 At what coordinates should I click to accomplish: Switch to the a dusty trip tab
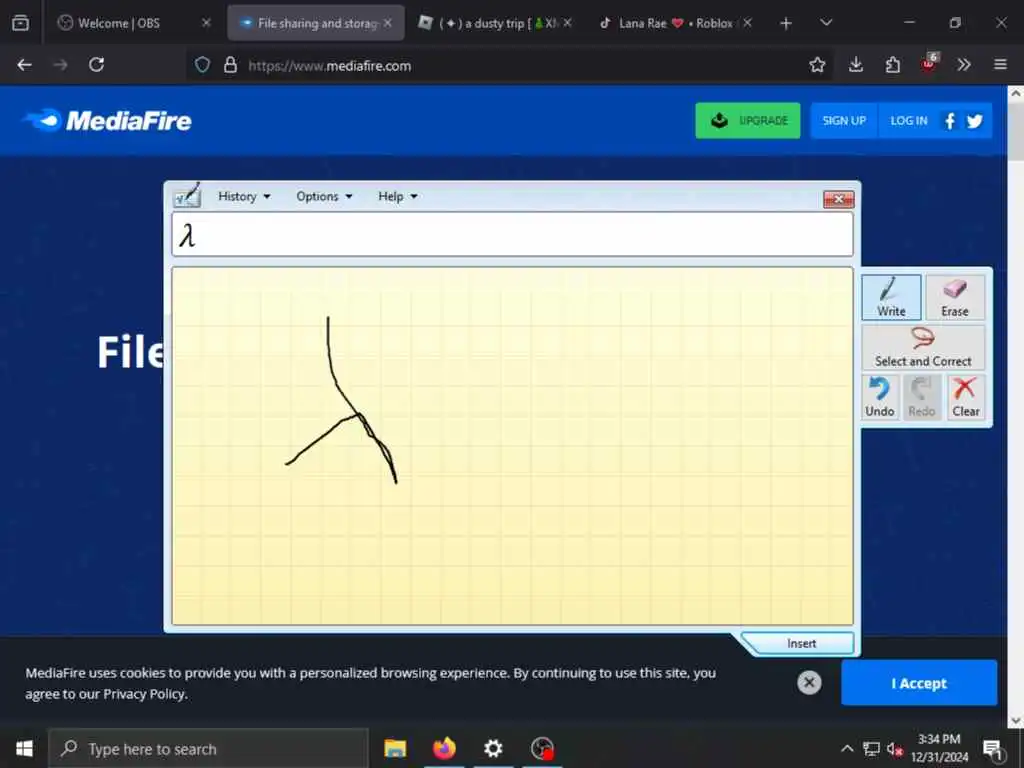(x=494, y=23)
